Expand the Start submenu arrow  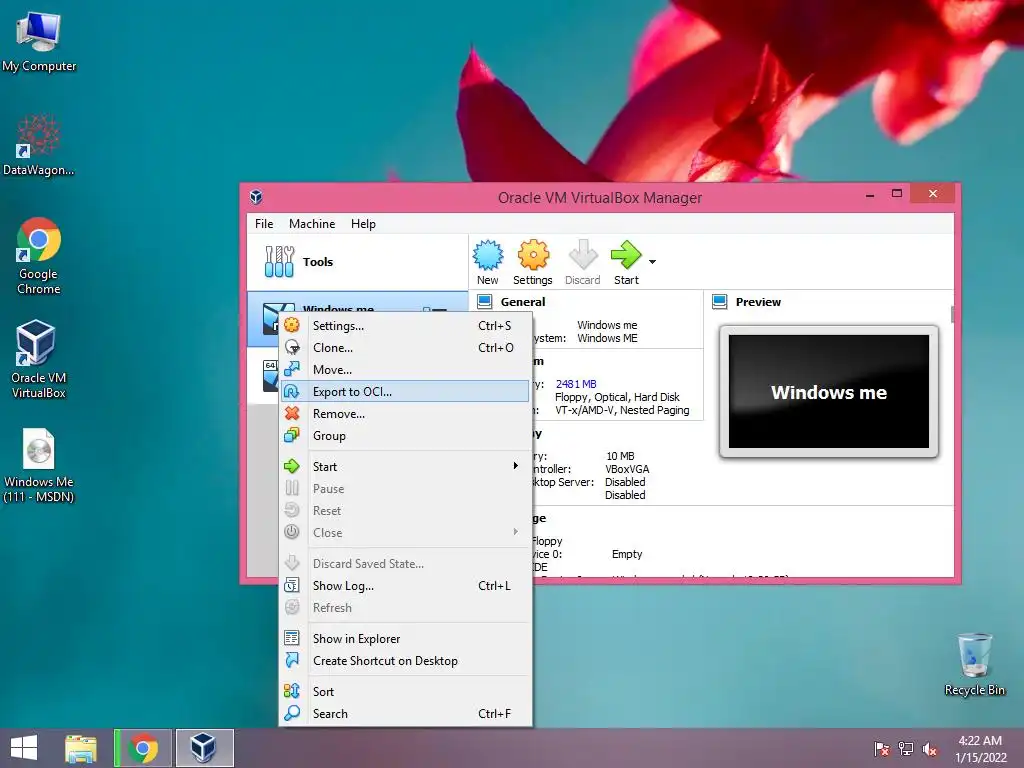pos(516,466)
